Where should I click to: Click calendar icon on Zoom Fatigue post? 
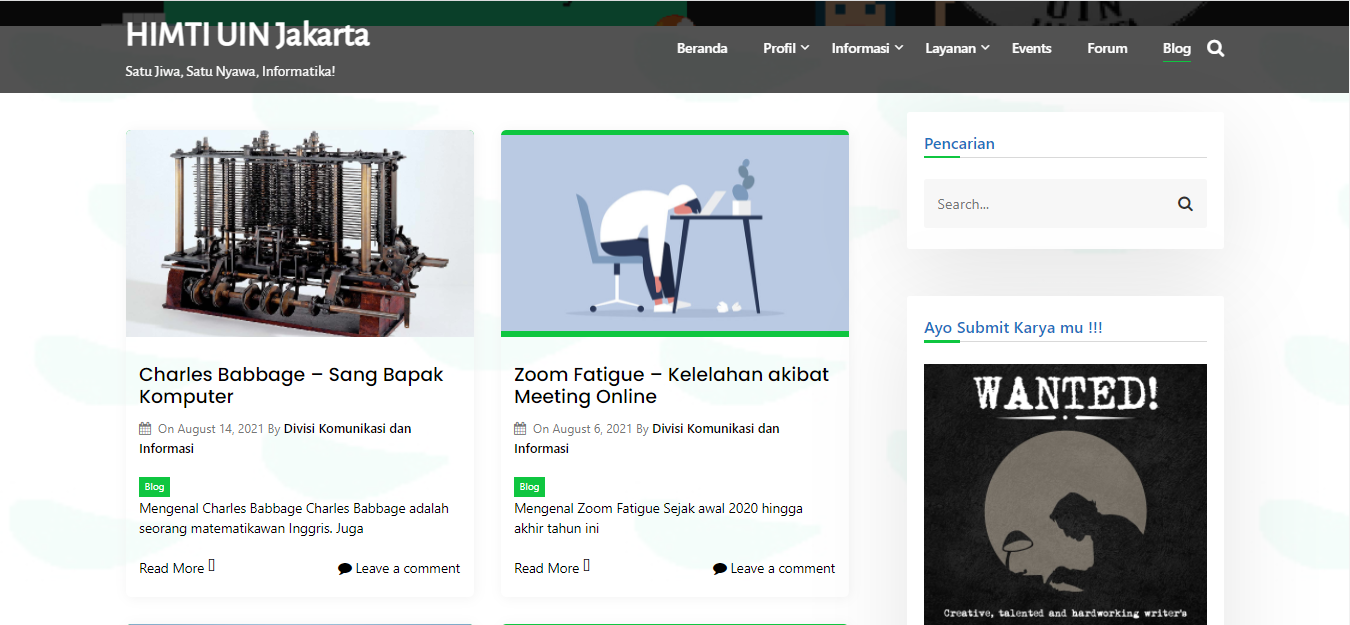click(x=520, y=429)
